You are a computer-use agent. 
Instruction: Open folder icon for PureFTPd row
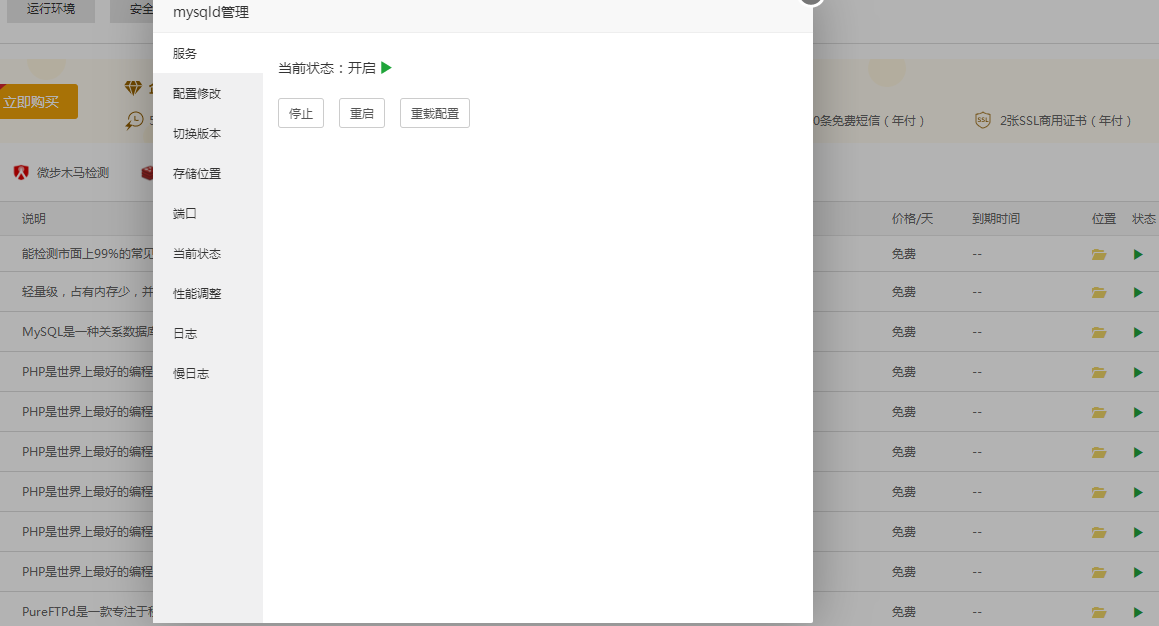(x=1098, y=612)
